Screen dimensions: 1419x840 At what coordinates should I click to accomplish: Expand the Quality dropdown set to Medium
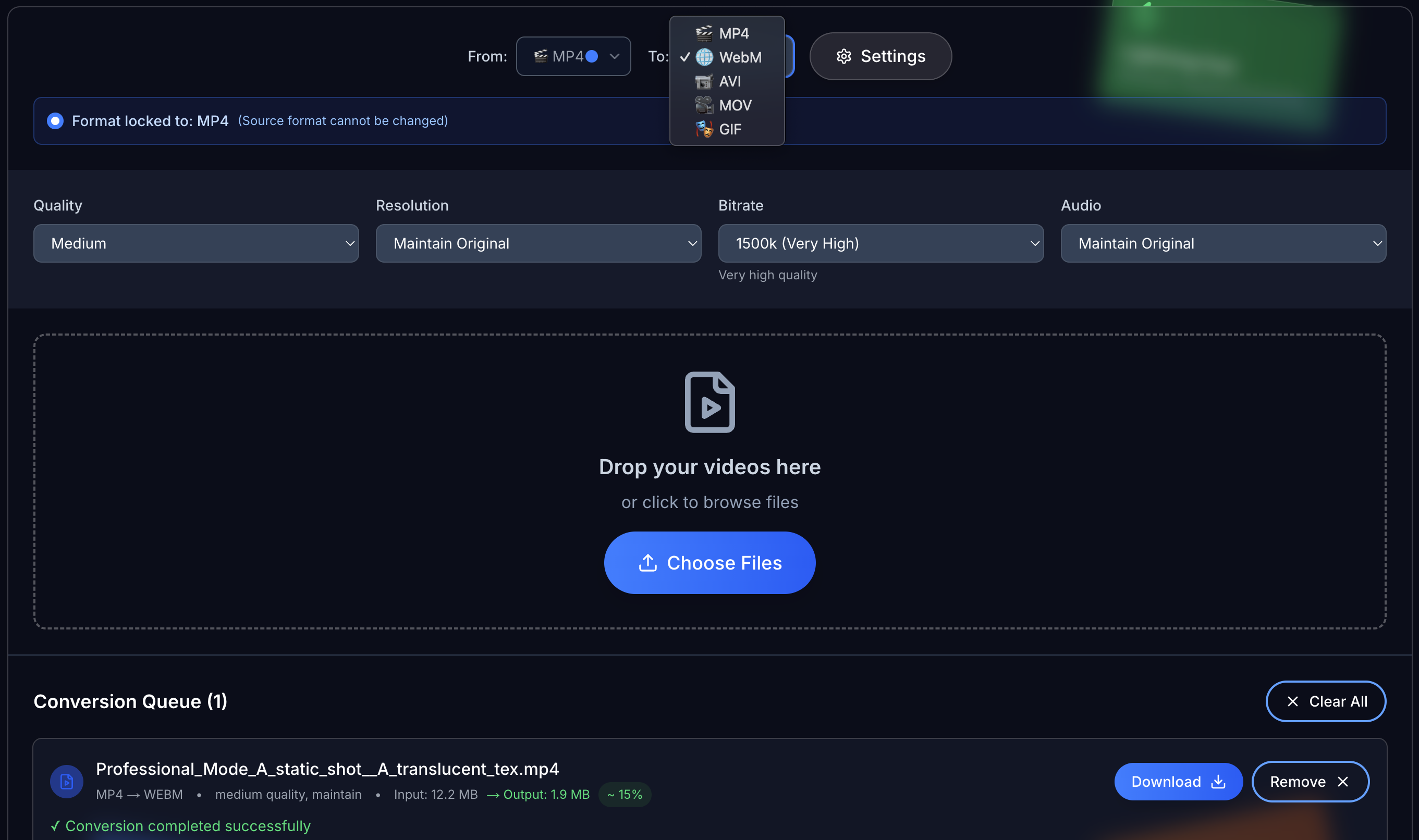196,243
